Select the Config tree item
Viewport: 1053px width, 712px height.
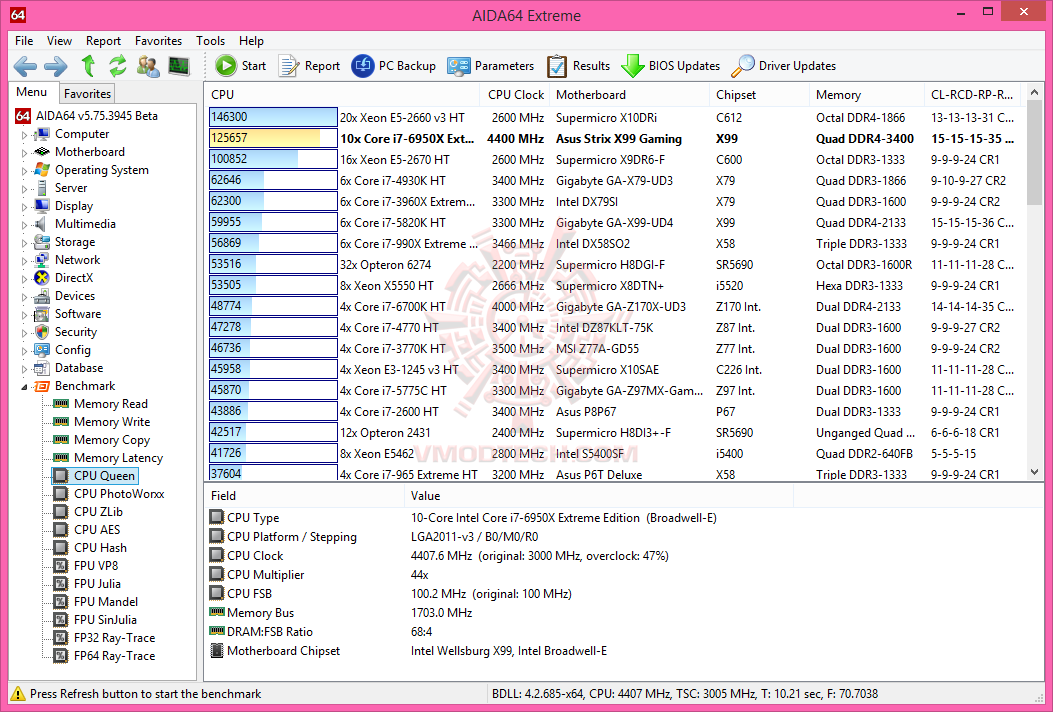point(62,350)
